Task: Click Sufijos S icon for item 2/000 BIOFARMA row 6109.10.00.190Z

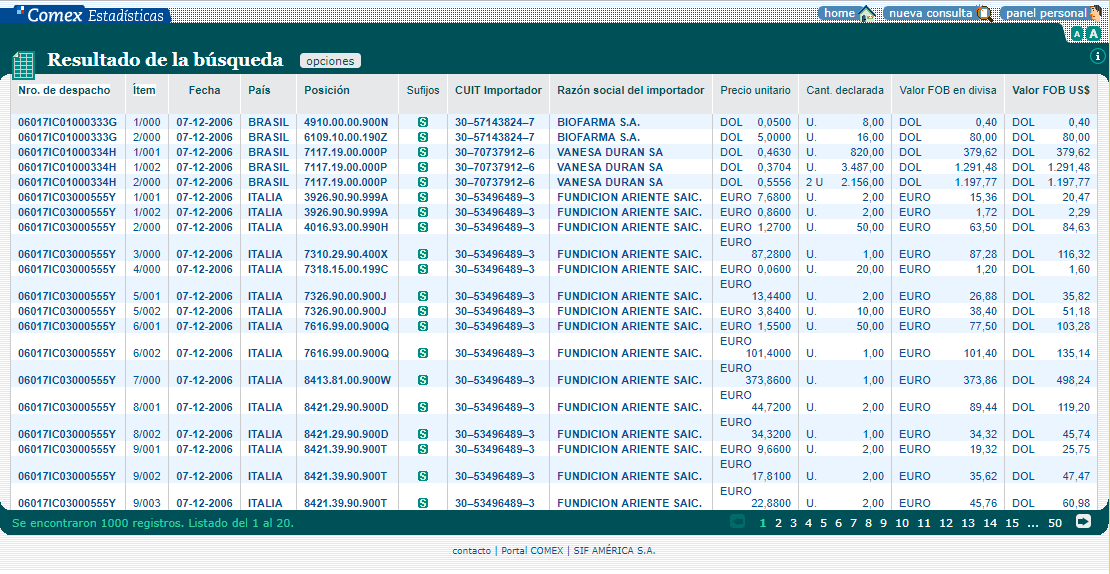Action: point(423,137)
